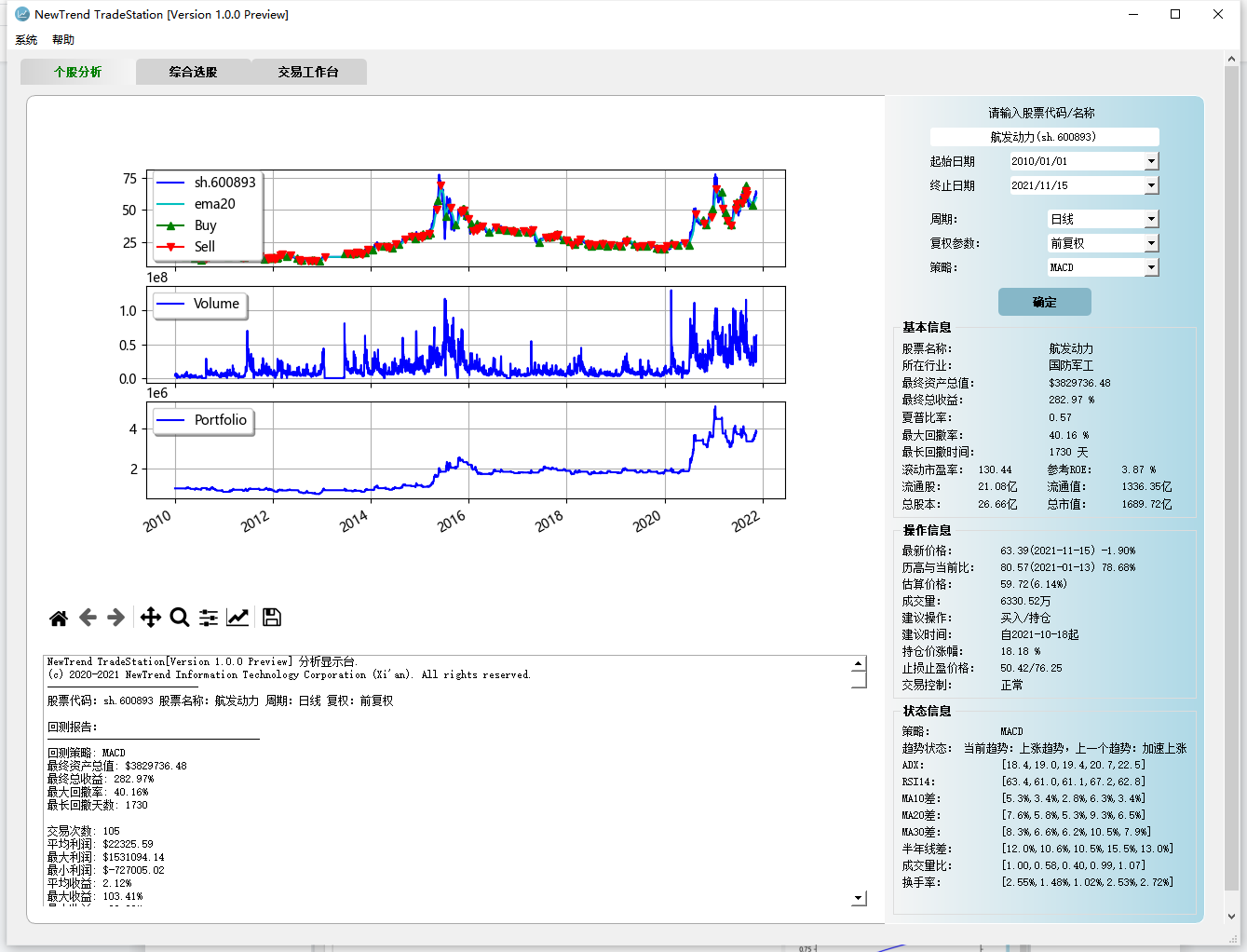Open the 系统 menu

point(26,40)
